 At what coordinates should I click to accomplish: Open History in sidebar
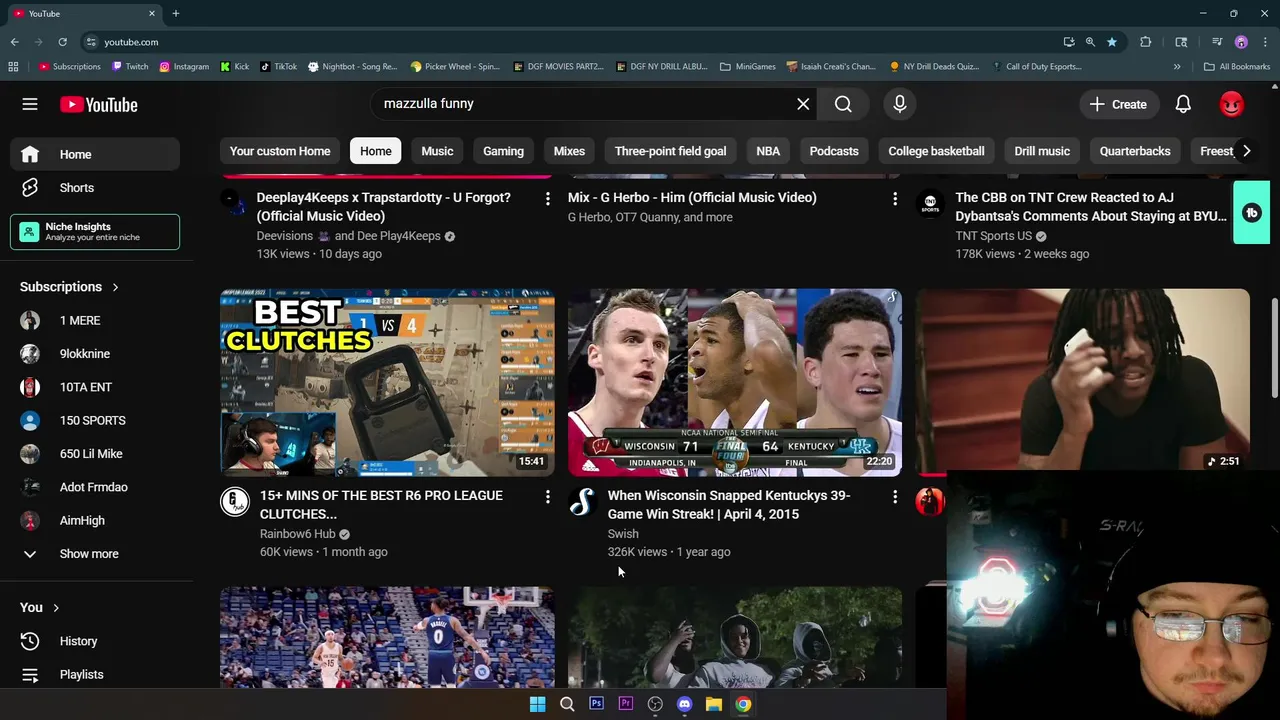click(x=95, y=641)
